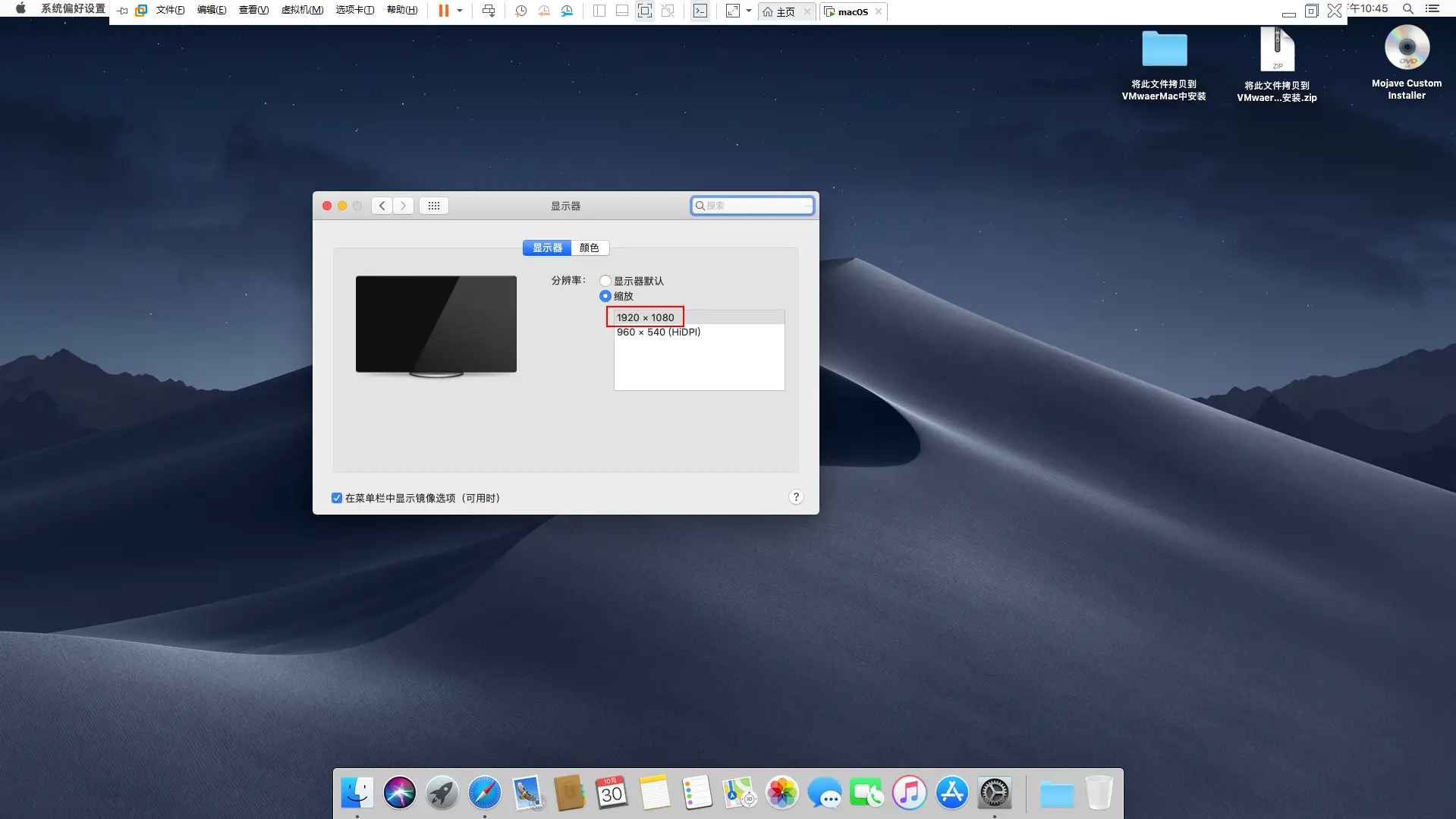Open Safari from the Dock
This screenshot has height=819, width=1456.
click(484, 793)
